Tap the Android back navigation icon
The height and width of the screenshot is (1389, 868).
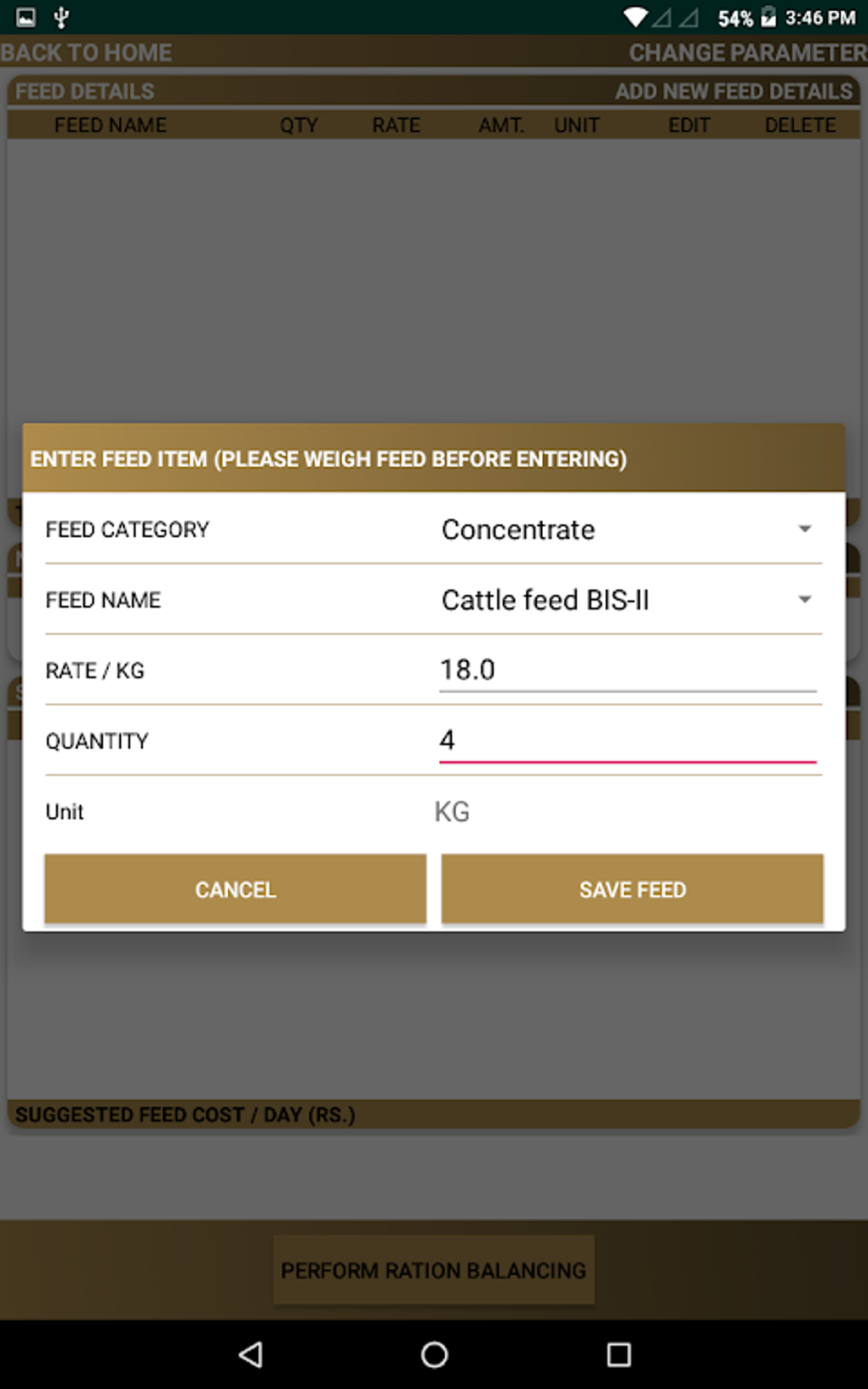tap(251, 1353)
